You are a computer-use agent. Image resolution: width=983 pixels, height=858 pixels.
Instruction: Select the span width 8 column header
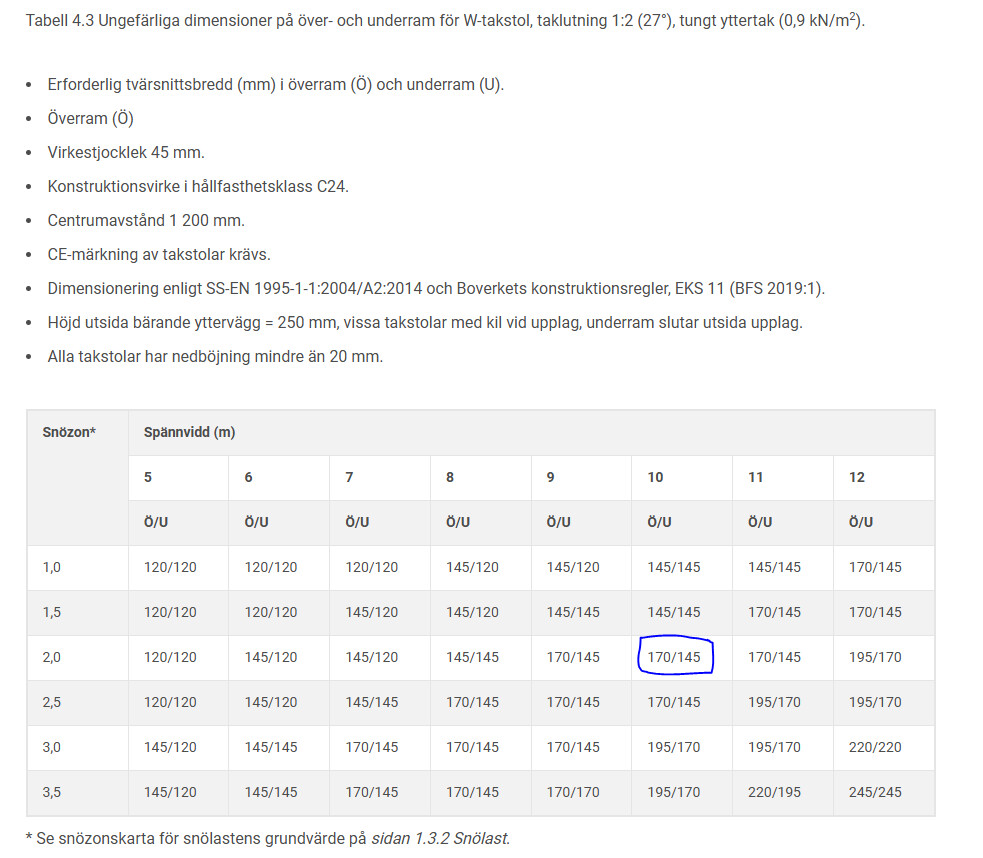tap(450, 477)
